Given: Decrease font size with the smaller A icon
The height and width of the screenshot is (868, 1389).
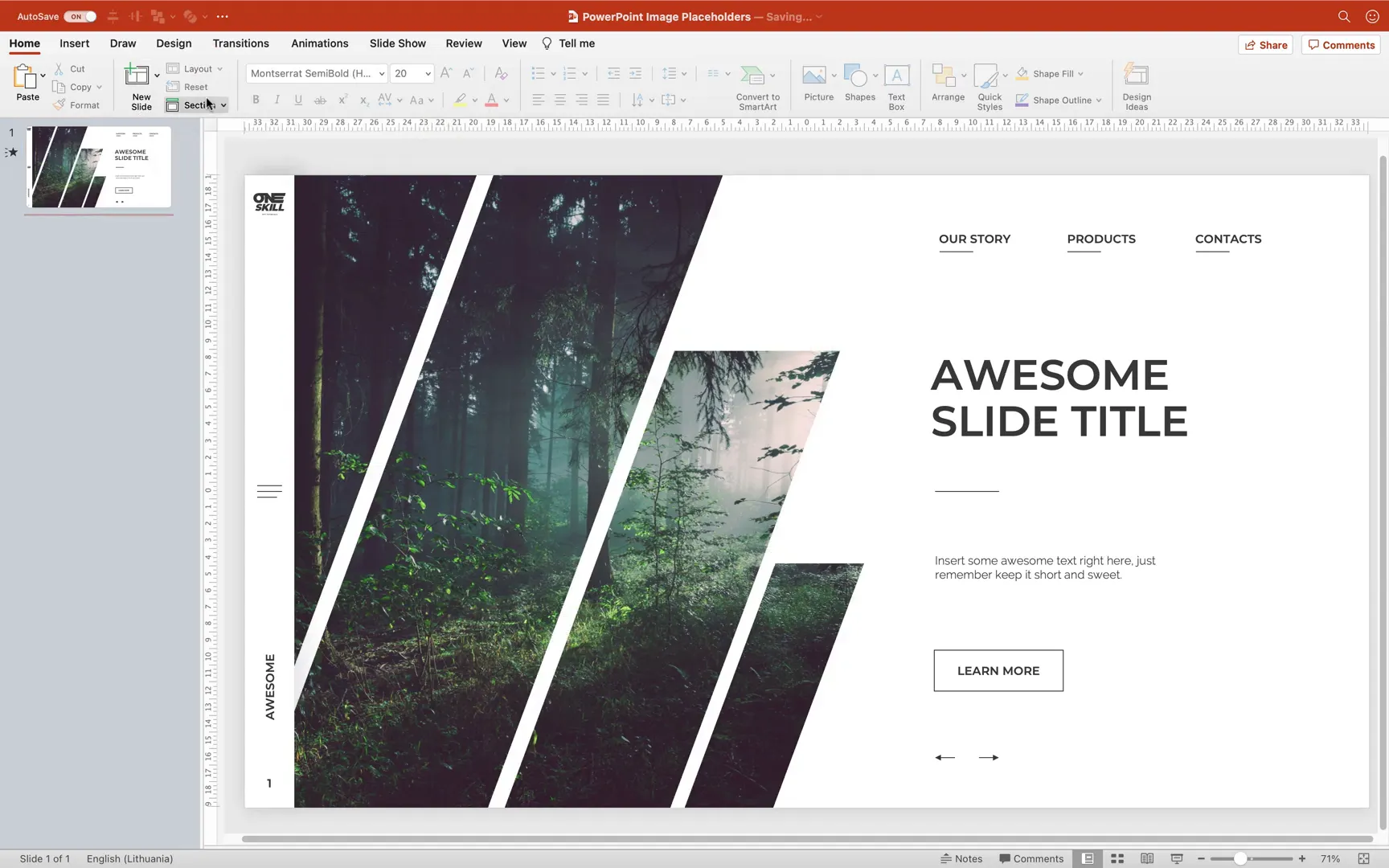Looking at the screenshot, I should 469,73.
